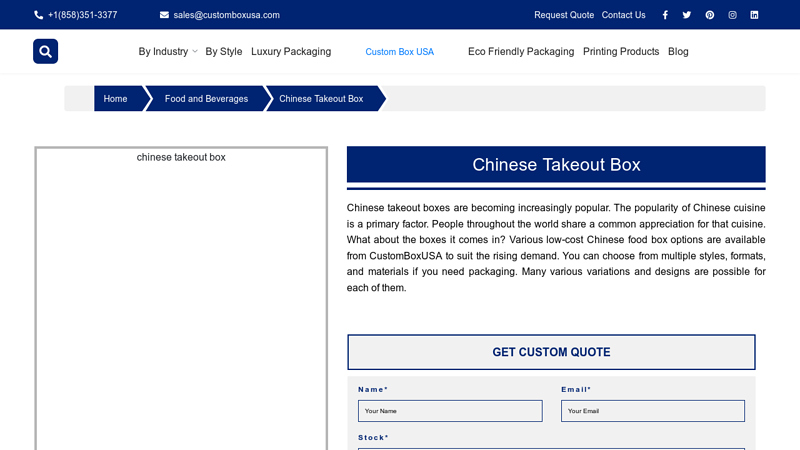Open Eco Friendly Packaging page
800x450 pixels.
pyautogui.click(x=521, y=51)
